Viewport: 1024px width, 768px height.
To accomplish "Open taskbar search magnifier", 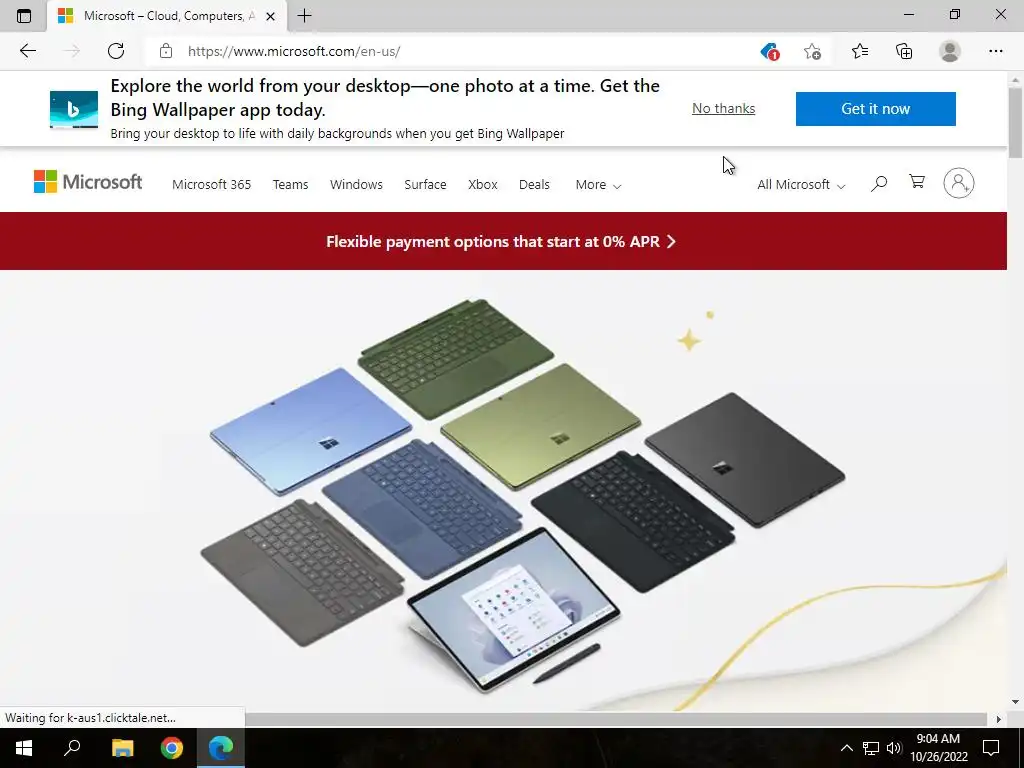I will pyautogui.click(x=72, y=748).
